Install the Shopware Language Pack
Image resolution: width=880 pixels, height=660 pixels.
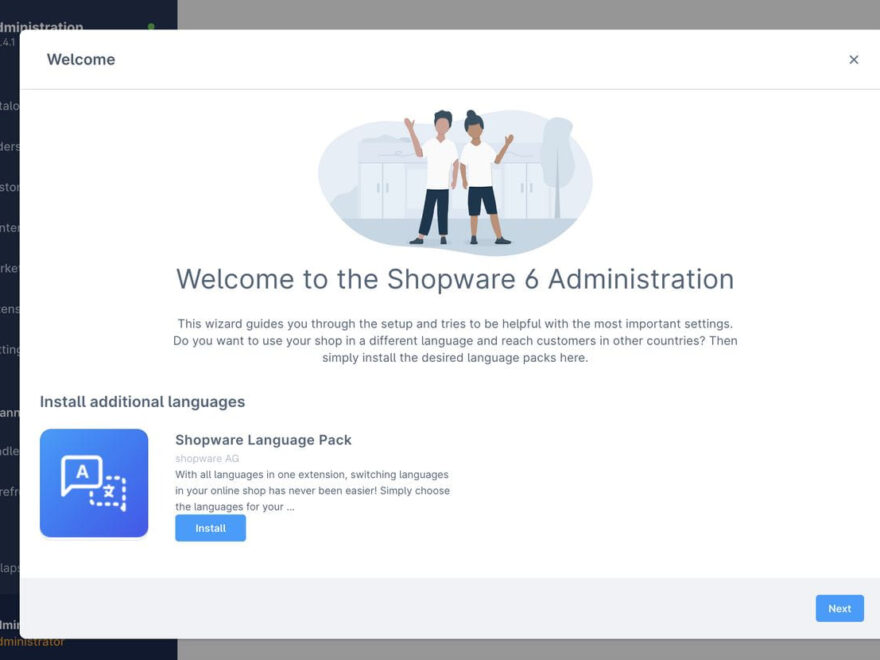pyautogui.click(x=210, y=528)
